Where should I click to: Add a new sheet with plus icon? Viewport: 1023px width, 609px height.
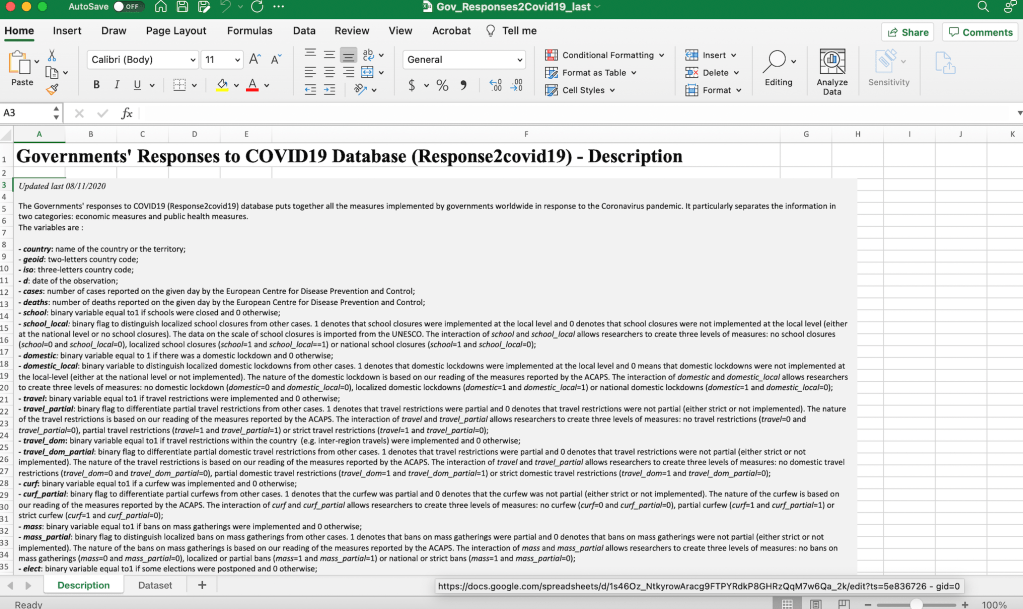coord(202,585)
